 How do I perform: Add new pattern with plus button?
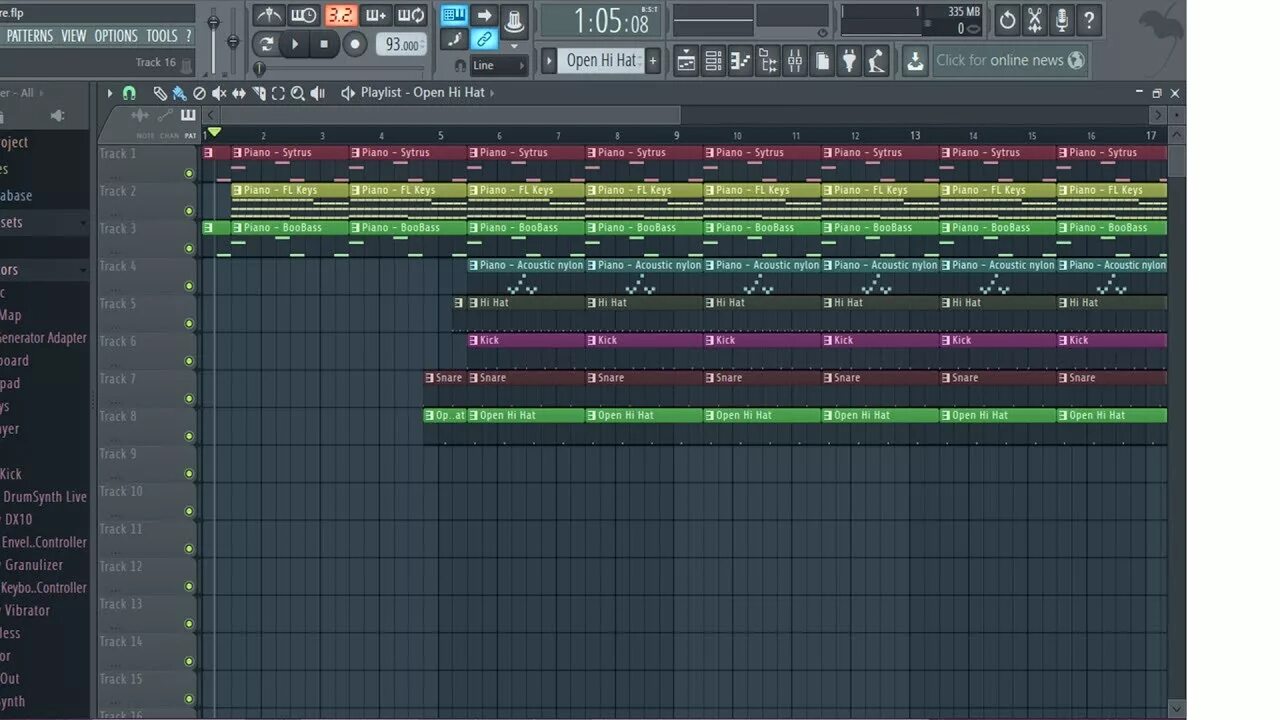[653, 61]
